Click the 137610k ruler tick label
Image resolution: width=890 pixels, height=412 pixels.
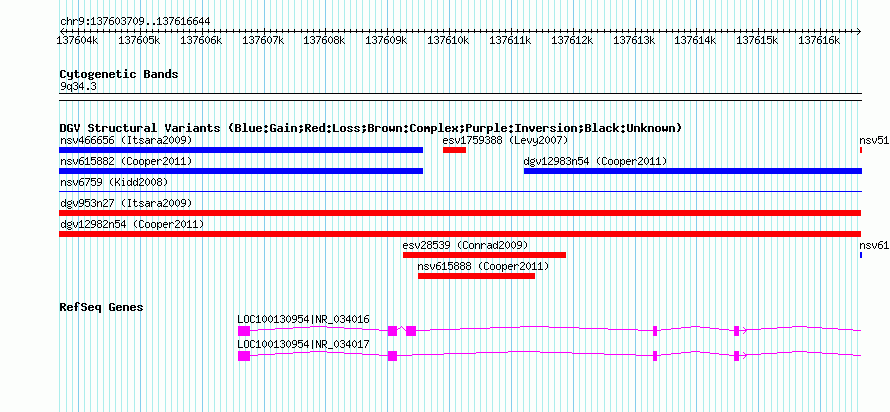coord(448,40)
